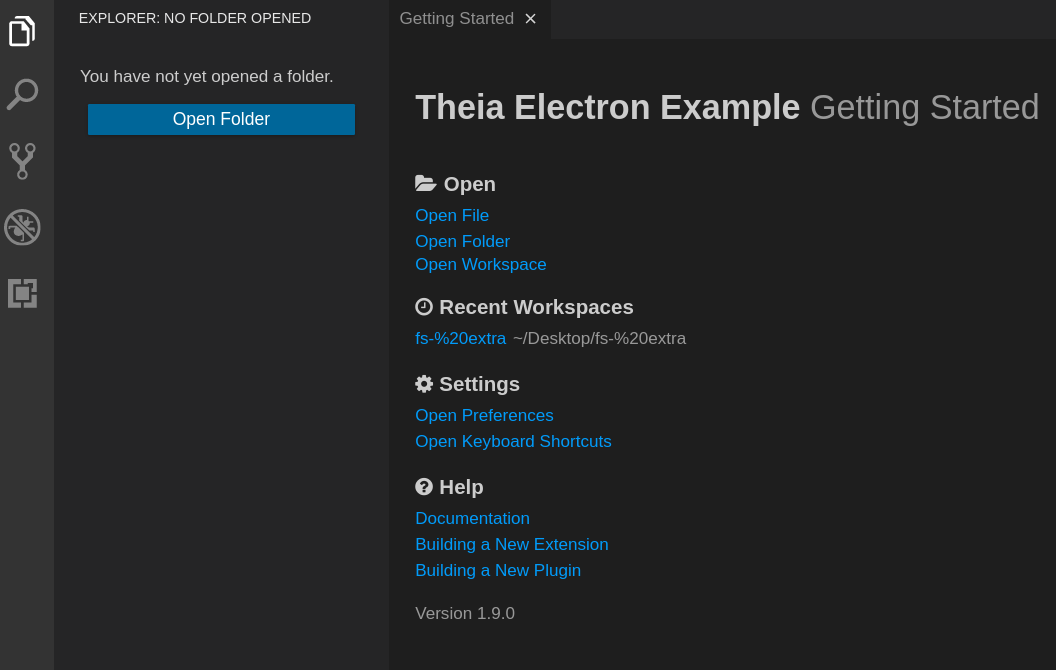This screenshot has width=1056, height=670.
Task: Click the Theia Electron Example heading
Action: point(607,107)
